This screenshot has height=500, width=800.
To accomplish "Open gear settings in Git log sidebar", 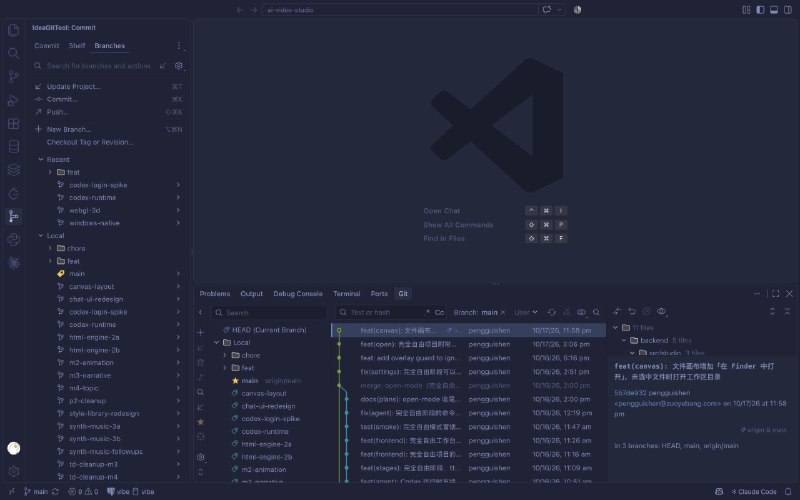I will point(201,457).
